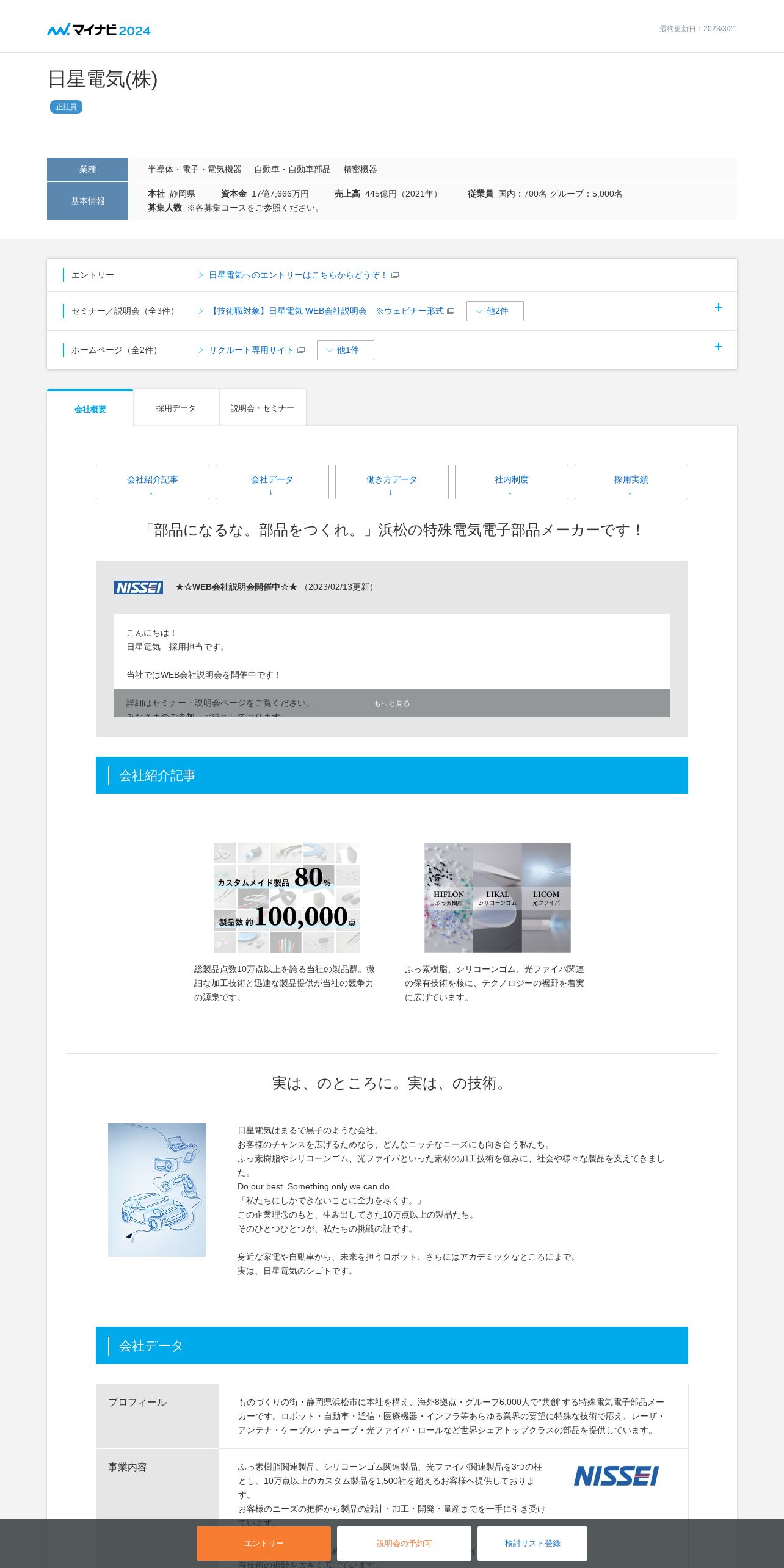Click the 売上高 445億円 text

(388, 194)
